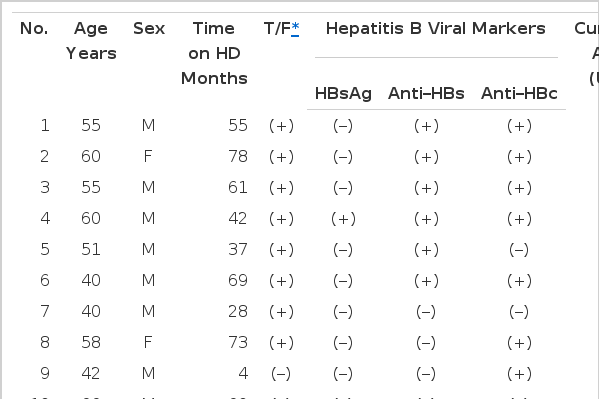
Task: Click the 78 months value in row 2
Action: pos(238,156)
